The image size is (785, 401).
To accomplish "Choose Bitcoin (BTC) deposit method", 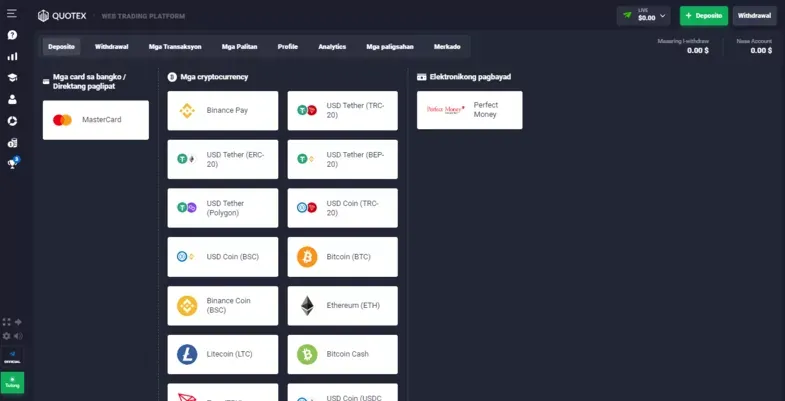I will point(342,257).
